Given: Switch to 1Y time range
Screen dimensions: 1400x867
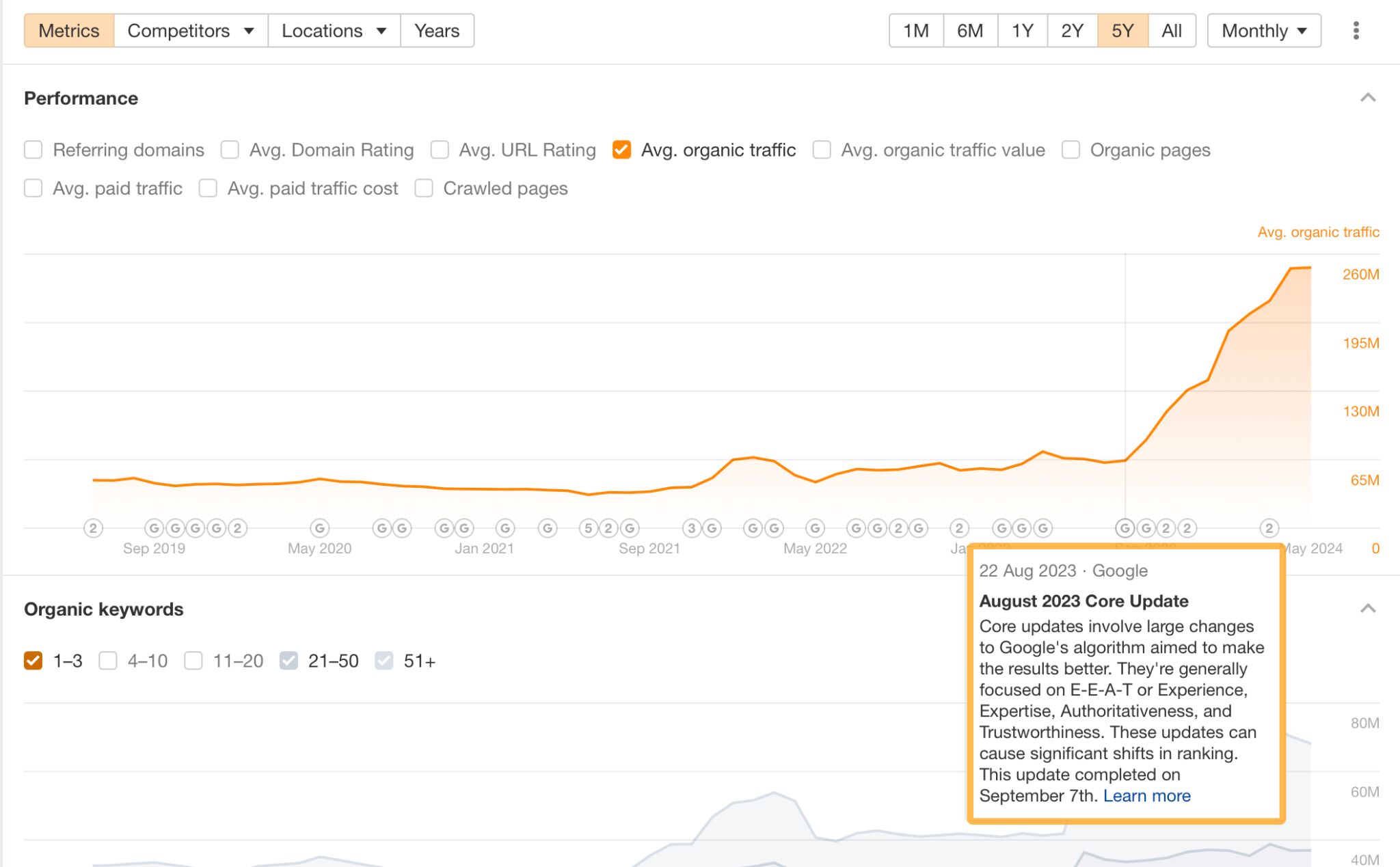Looking at the screenshot, I should click(1019, 29).
